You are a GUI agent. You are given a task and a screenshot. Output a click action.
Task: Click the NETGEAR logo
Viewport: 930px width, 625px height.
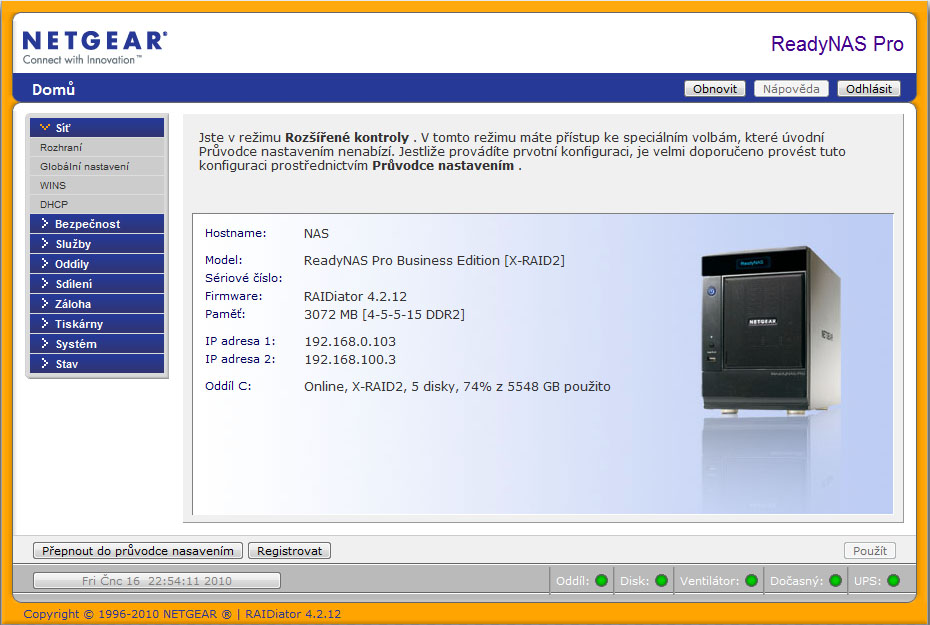coord(95,47)
